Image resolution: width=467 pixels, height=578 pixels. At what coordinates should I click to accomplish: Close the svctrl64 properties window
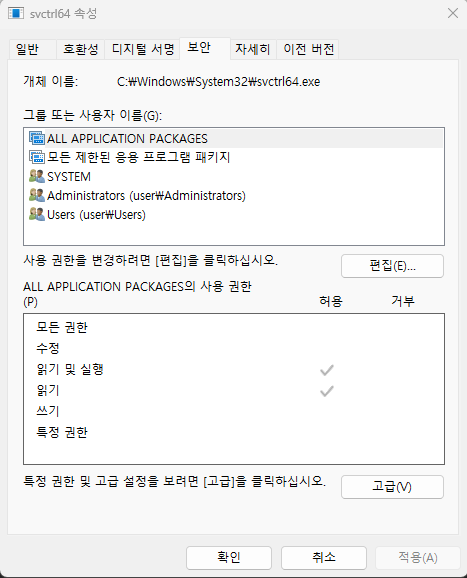(x=453, y=14)
